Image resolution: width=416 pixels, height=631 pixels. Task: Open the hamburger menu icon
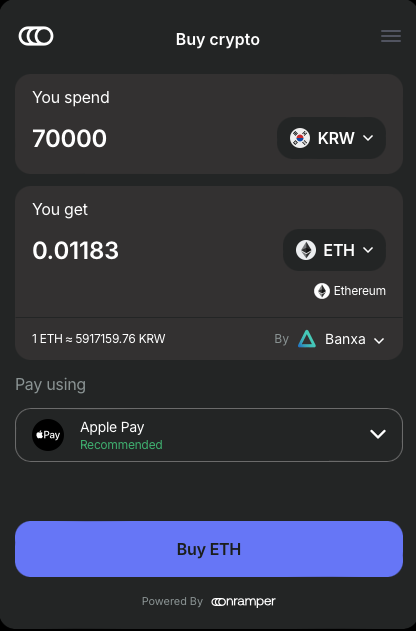click(391, 36)
